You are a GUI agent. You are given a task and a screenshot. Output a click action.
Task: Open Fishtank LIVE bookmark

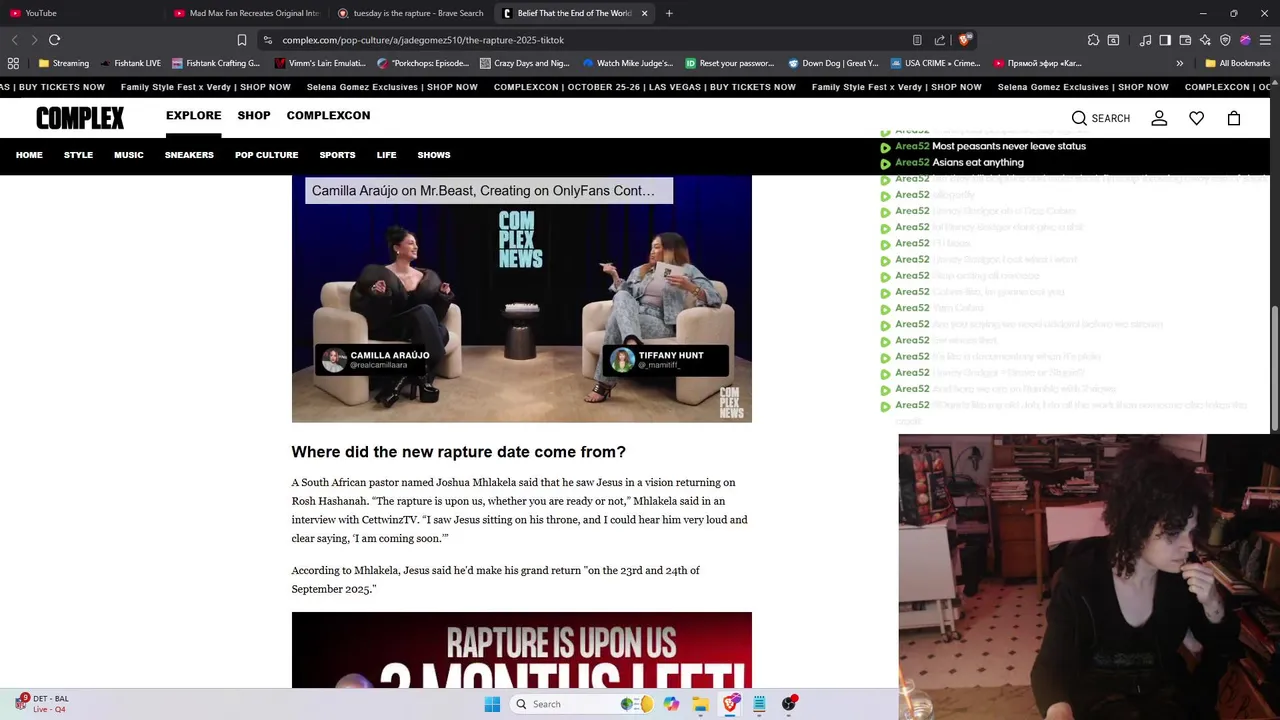[130, 63]
